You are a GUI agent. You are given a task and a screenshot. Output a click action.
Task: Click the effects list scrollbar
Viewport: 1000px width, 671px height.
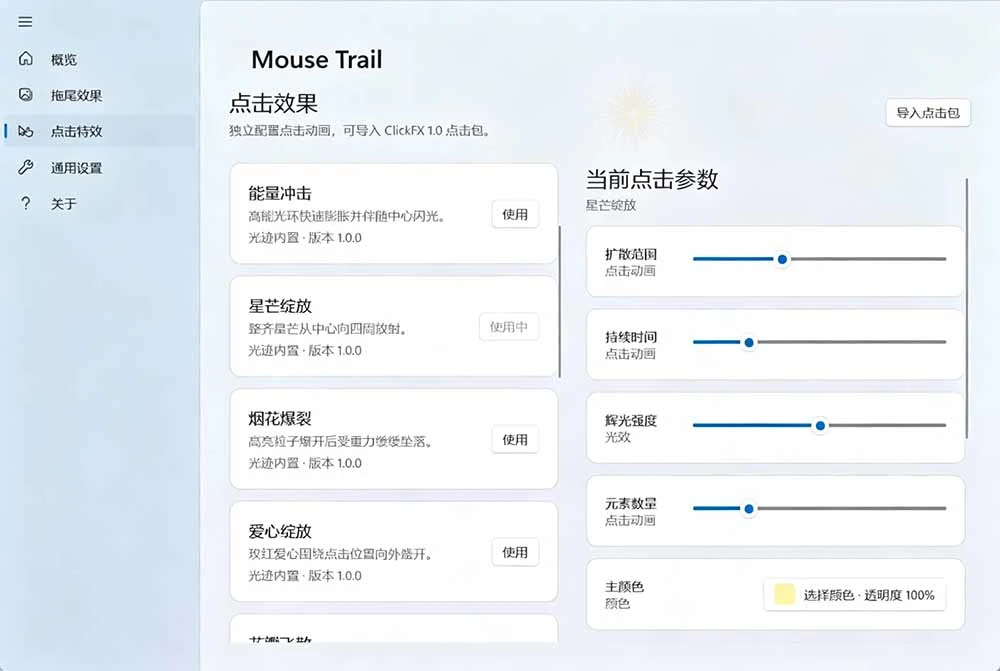click(559, 301)
